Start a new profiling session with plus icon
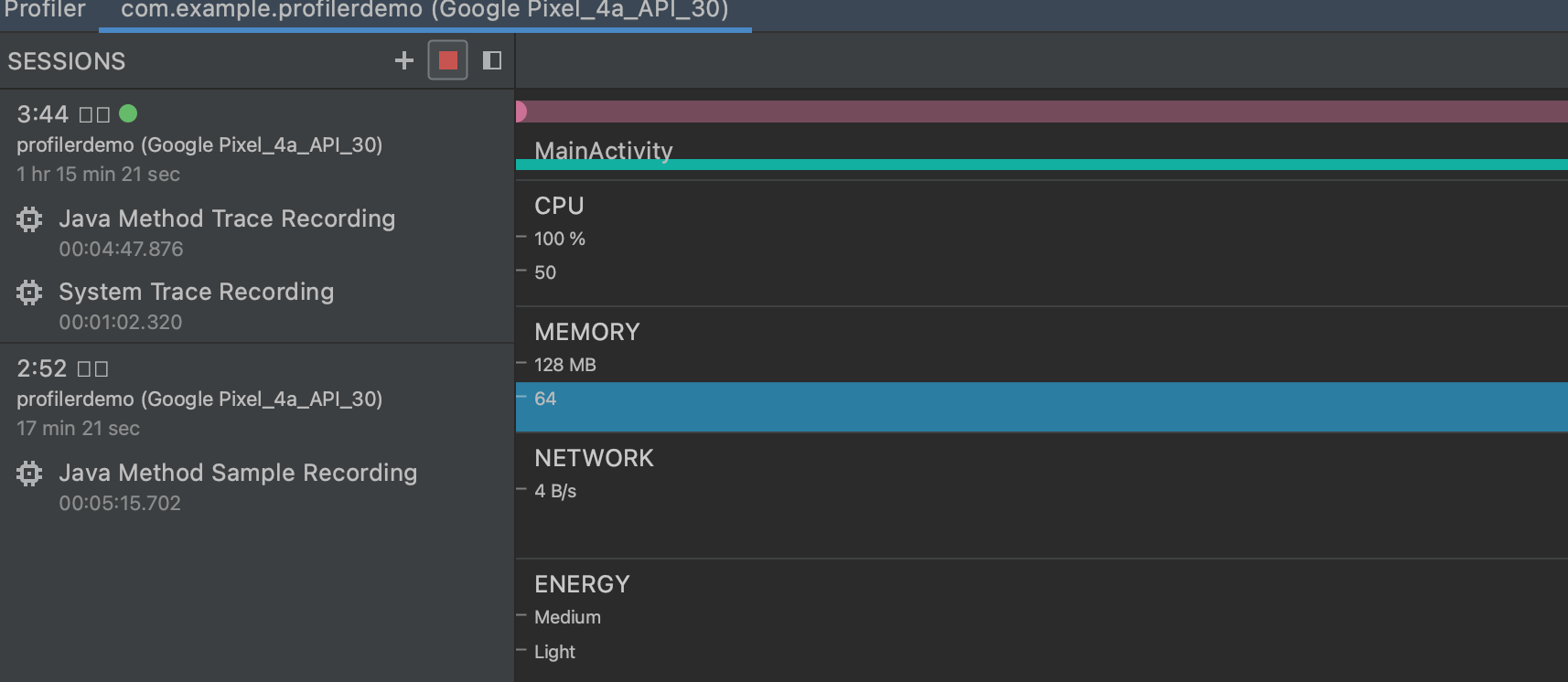 (403, 60)
